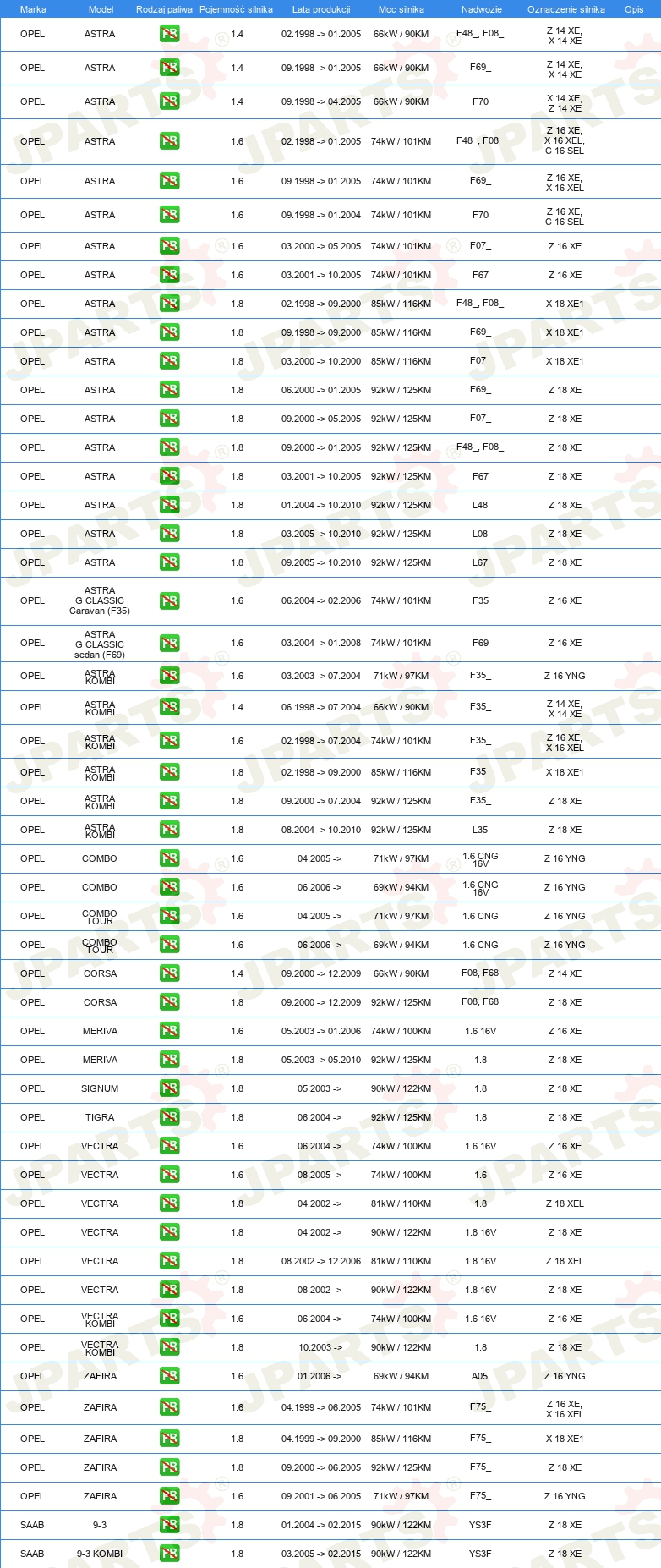Click the body code cell L35
The image size is (661, 1568).
click(x=480, y=830)
